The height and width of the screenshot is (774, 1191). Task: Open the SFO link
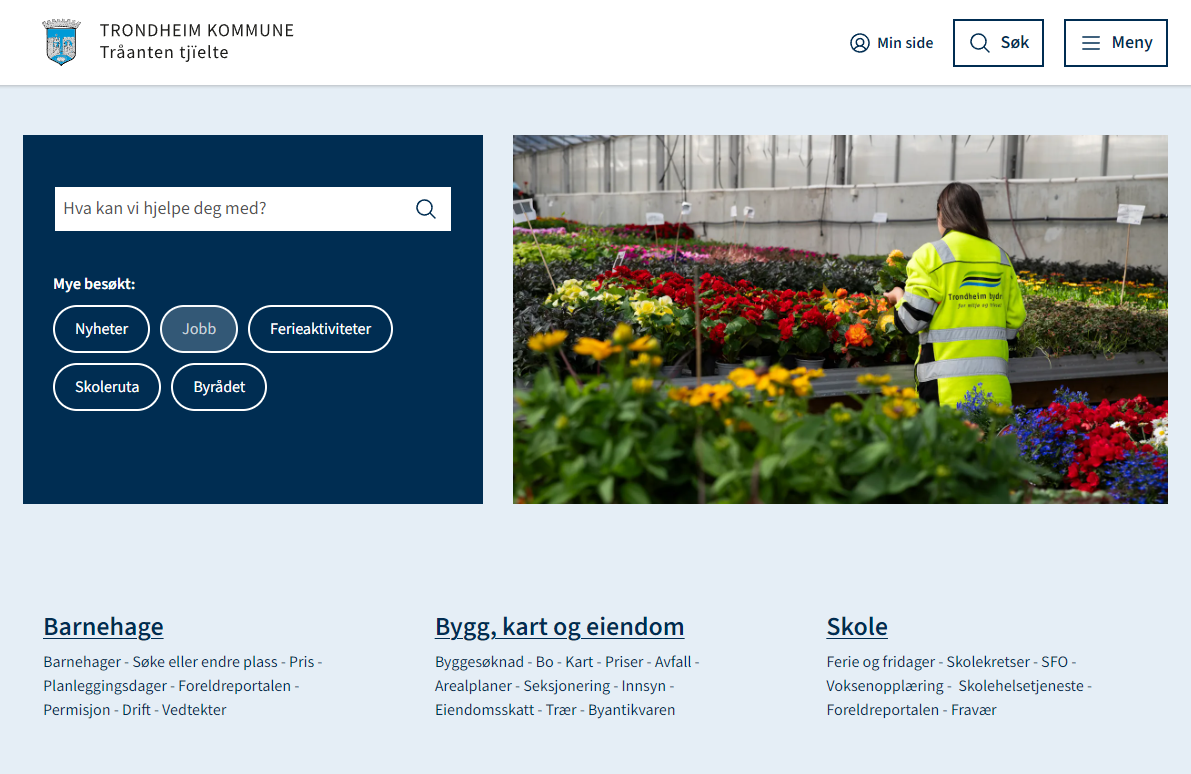[1054, 662]
